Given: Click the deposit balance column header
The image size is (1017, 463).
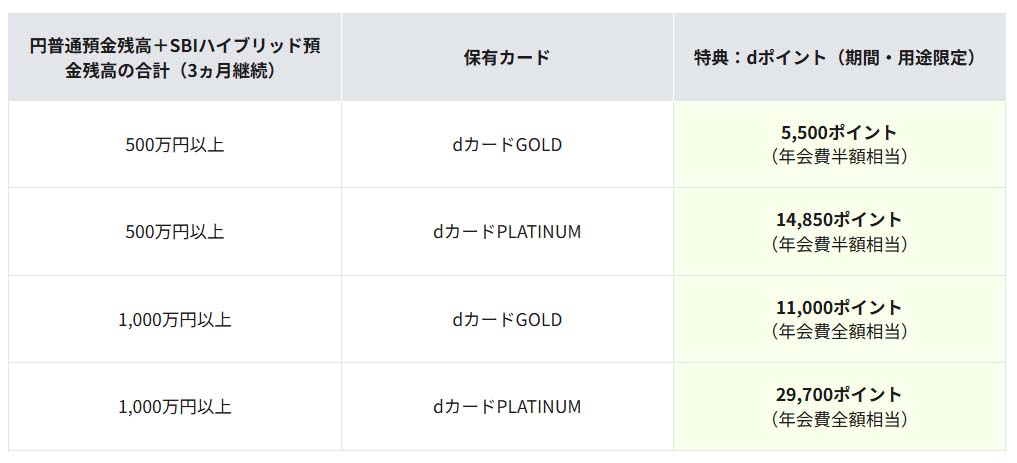Looking at the screenshot, I should (174, 58).
